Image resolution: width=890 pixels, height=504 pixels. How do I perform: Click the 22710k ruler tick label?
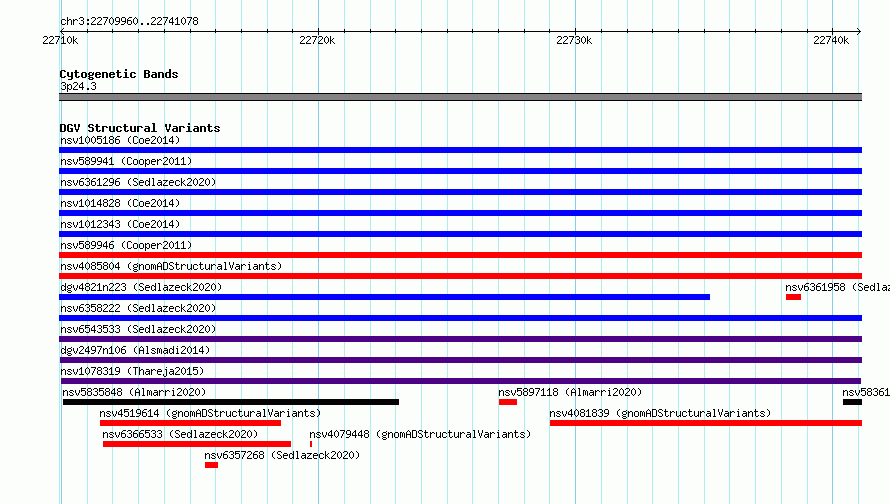click(60, 40)
